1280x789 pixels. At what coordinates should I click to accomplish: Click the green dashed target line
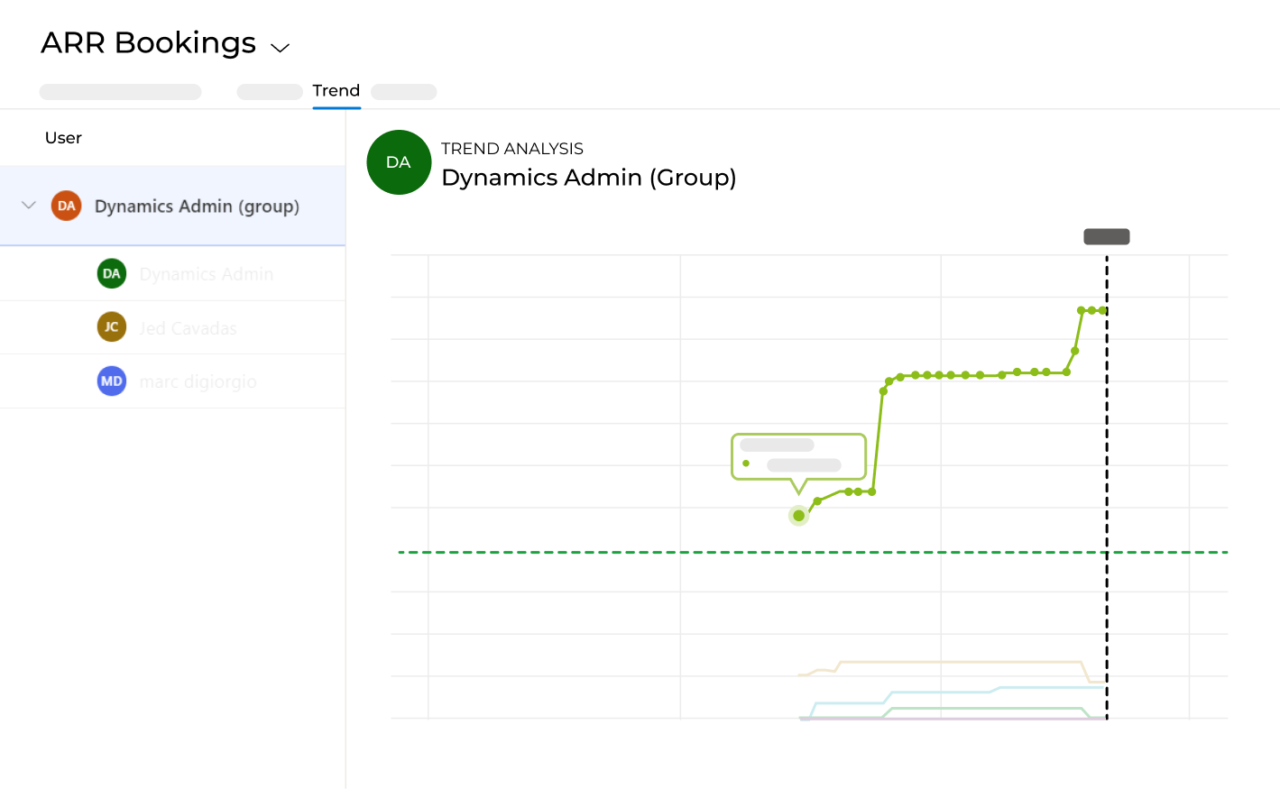[x=600, y=552]
